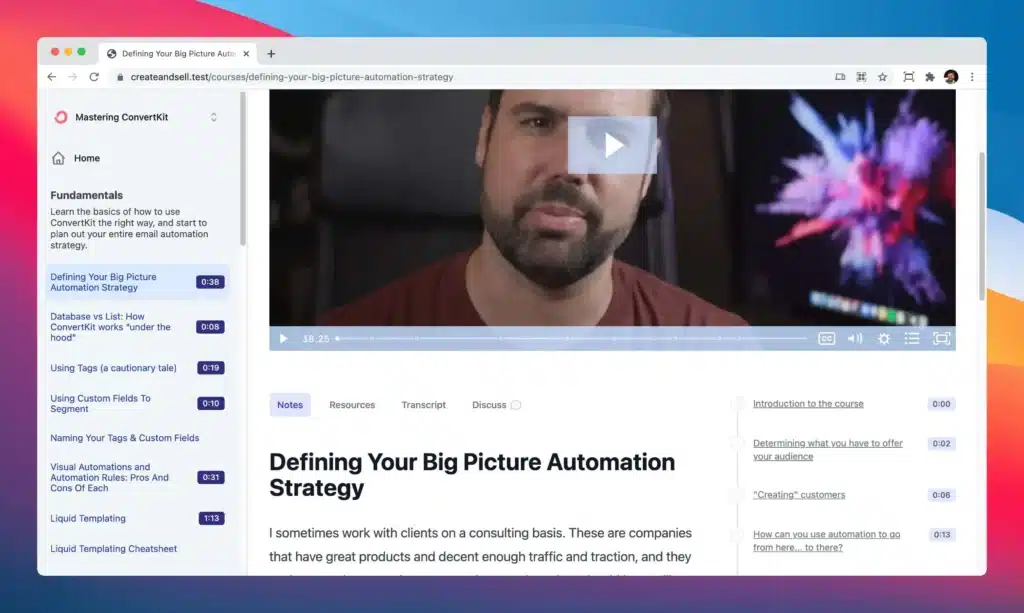Open a new browser tab
1024x613 pixels.
tap(271, 54)
